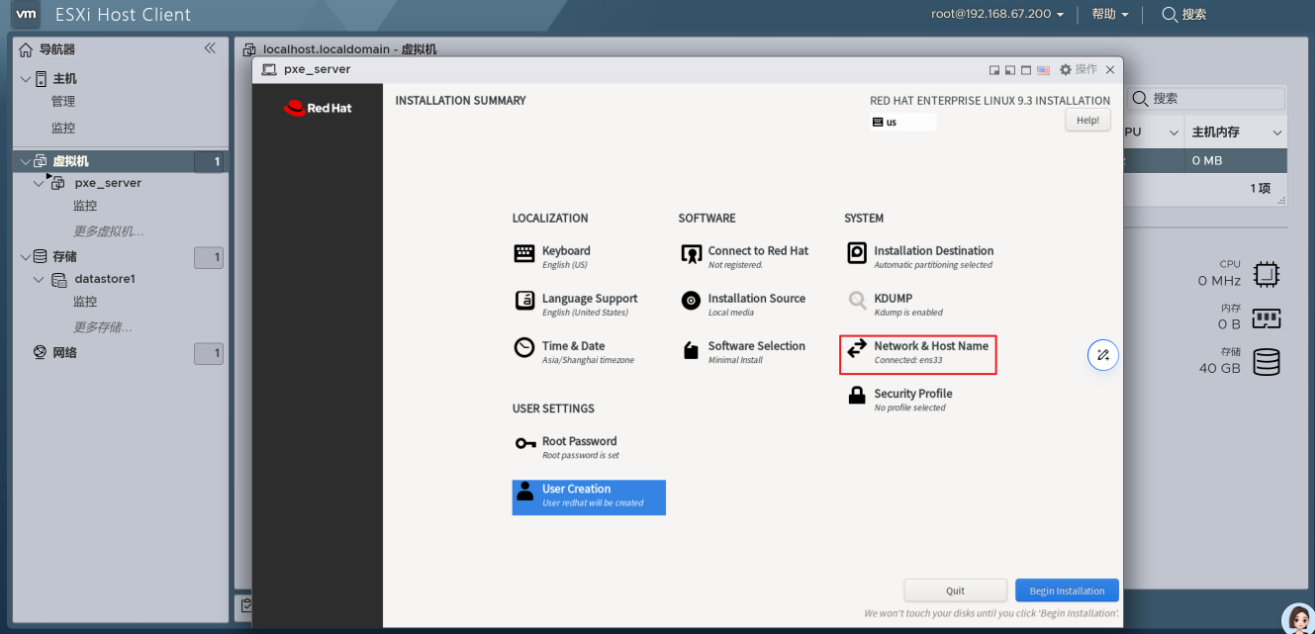Image resolution: width=1315 pixels, height=634 pixels.
Task: Select 网络 in the navigator
Action: [65, 353]
